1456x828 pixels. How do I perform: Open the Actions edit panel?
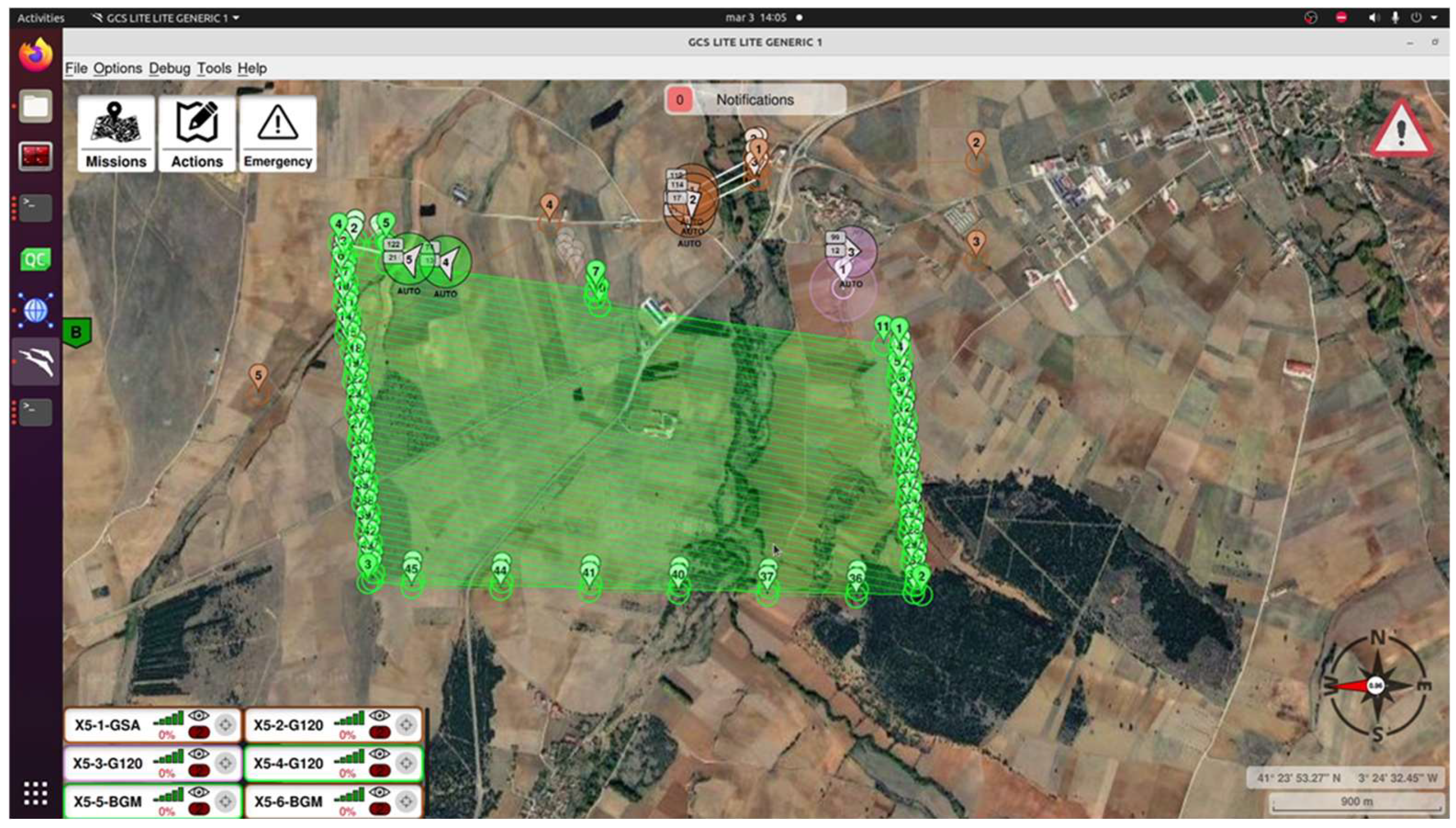197,134
